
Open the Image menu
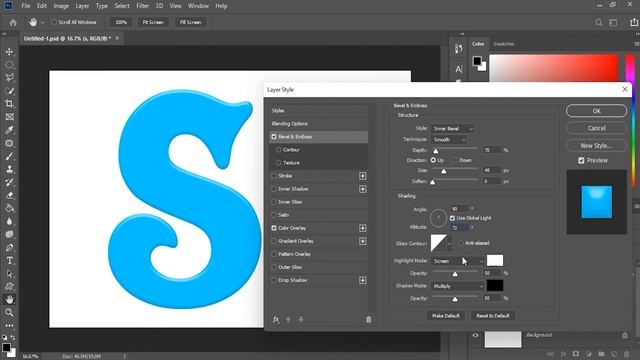pos(61,6)
